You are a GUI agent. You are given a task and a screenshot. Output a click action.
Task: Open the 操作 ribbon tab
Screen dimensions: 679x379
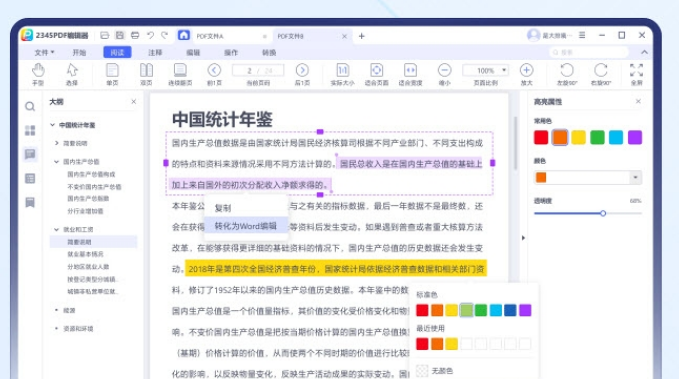pos(231,52)
